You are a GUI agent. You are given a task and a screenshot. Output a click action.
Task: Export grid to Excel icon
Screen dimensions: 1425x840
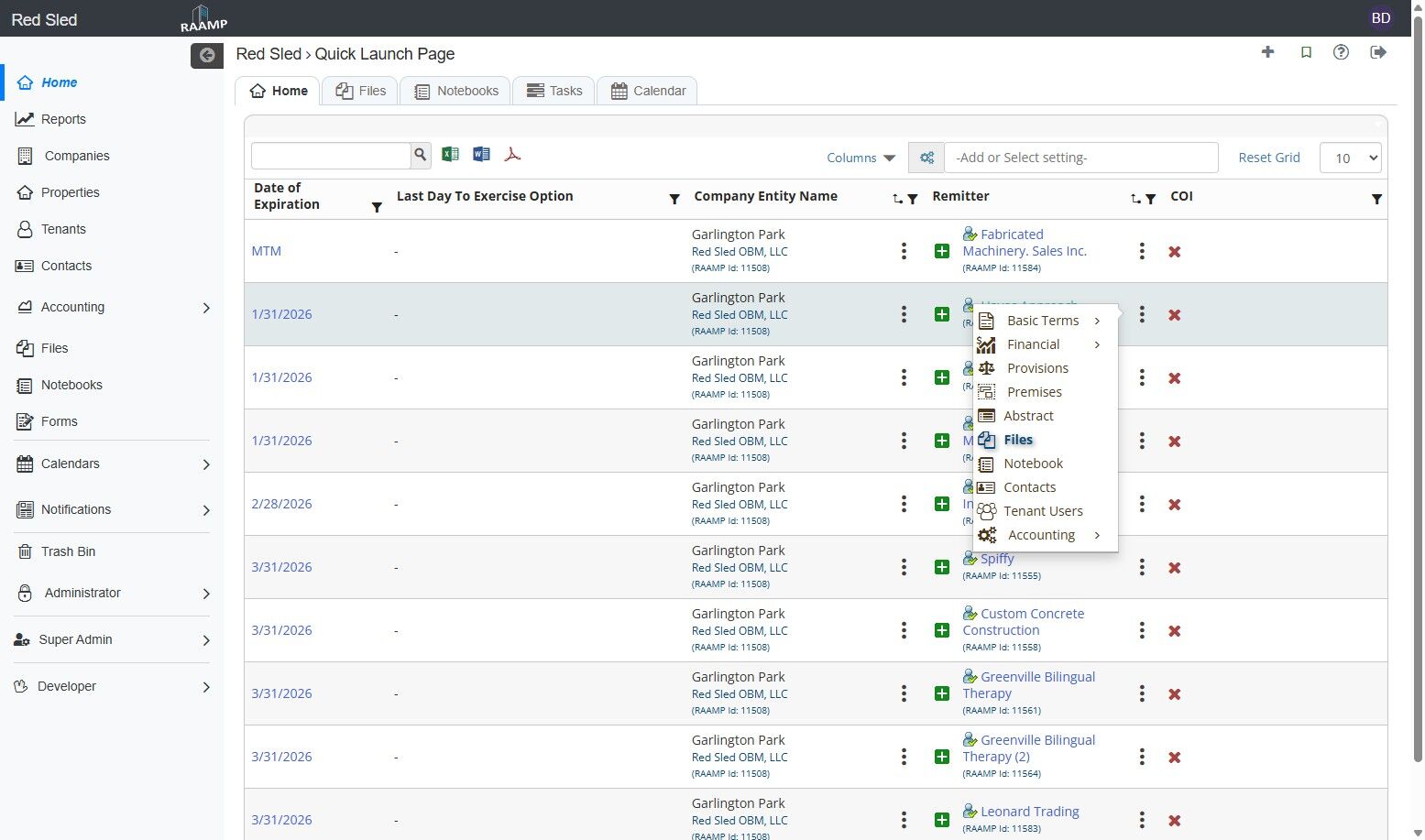point(450,155)
